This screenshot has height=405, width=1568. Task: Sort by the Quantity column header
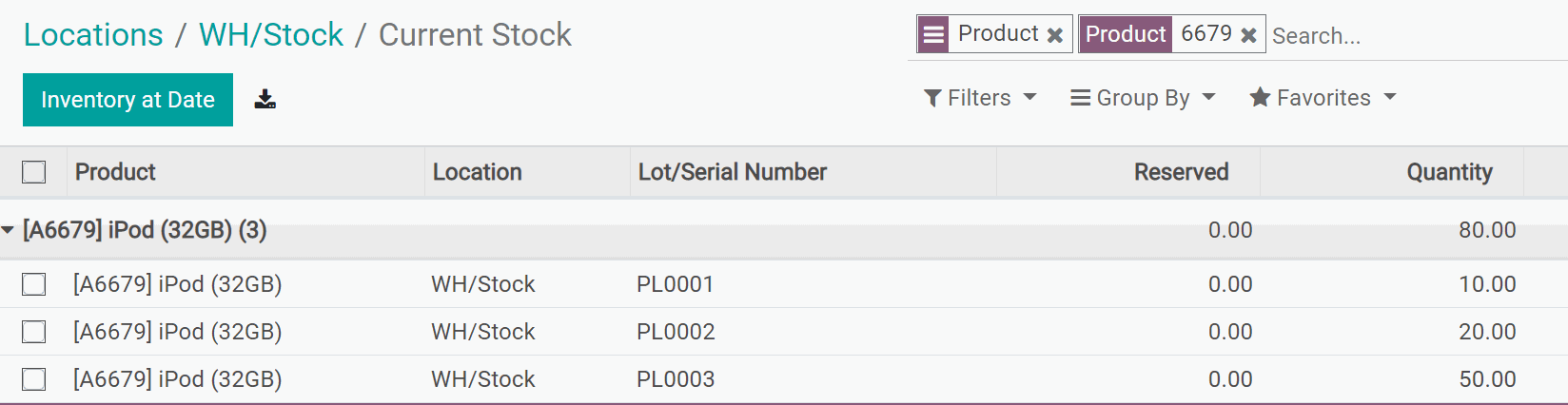pyautogui.click(x=1449, y=172)
